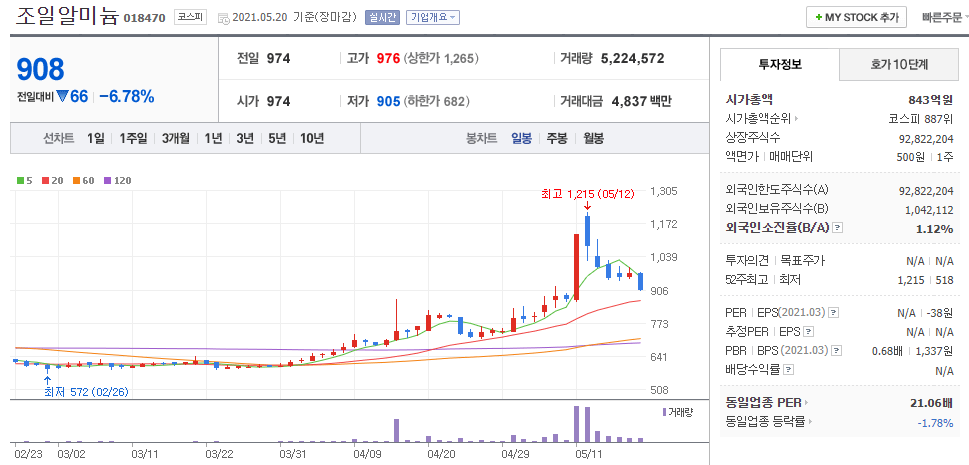
Task: Click the change rate -6.78%
Action: (127, 96)
